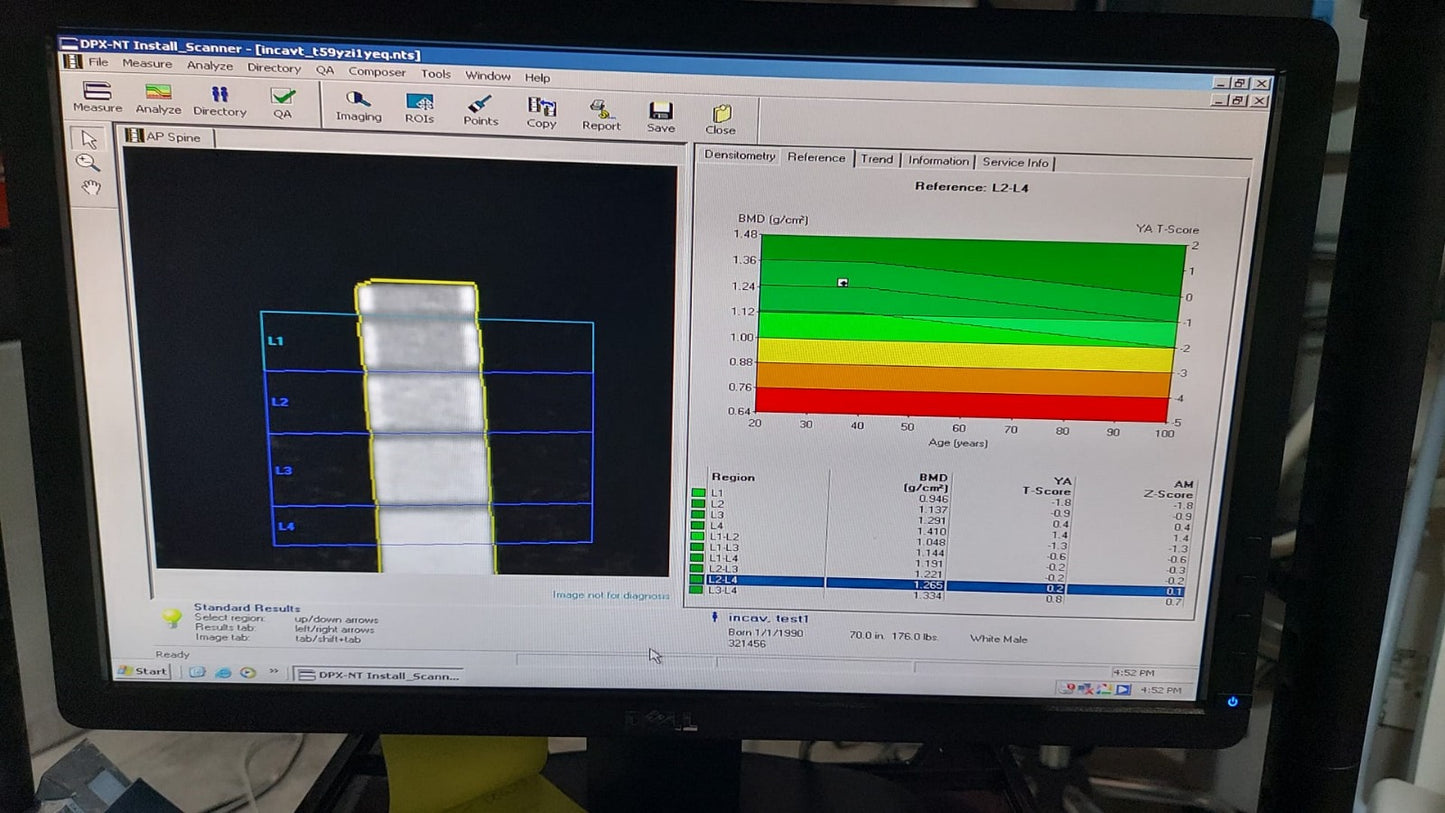This screenshot has width=1445, height=813.
Task: Click the Windows Start button
Action: (x=143, y=671)
